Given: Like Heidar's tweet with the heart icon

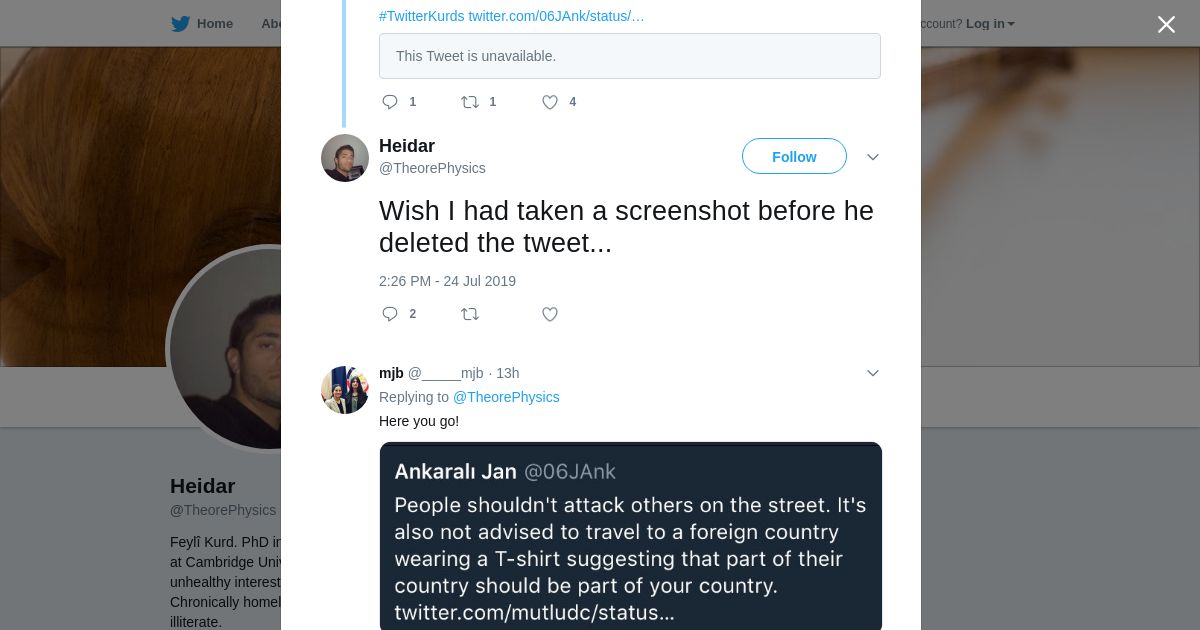Looking at the screenshot, I should (550, 314).
